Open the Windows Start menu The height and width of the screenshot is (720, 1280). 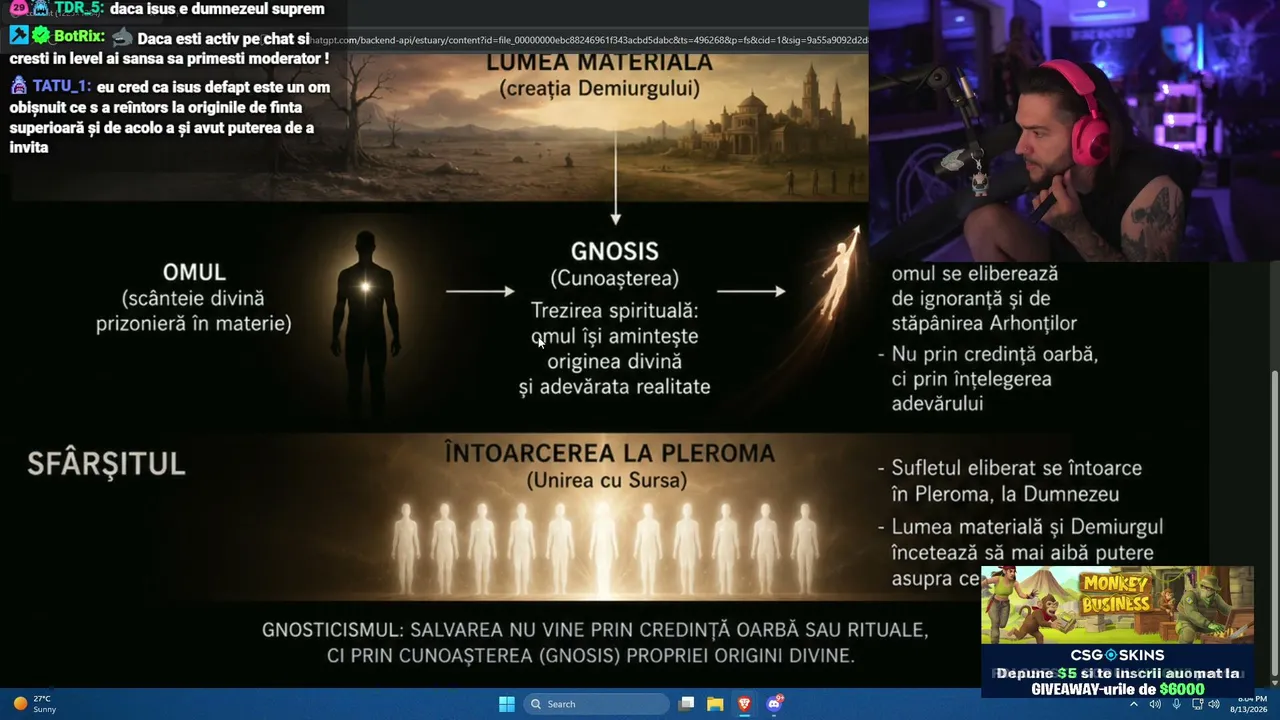[x=507, y=704]
